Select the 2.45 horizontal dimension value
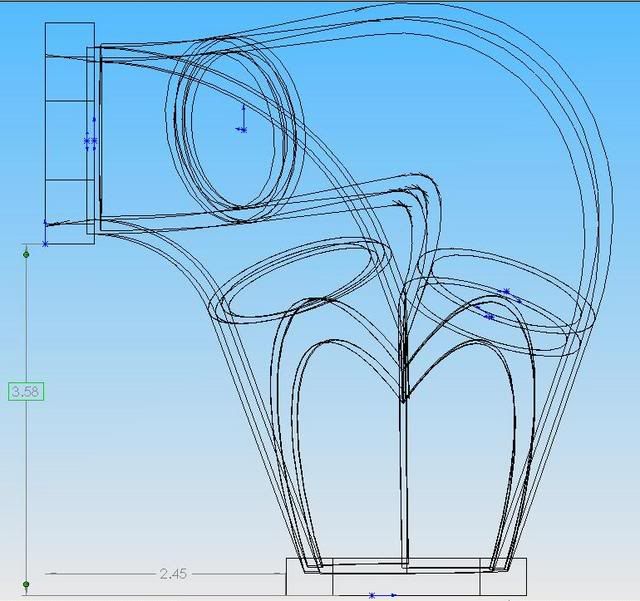 tap(173, 574)
